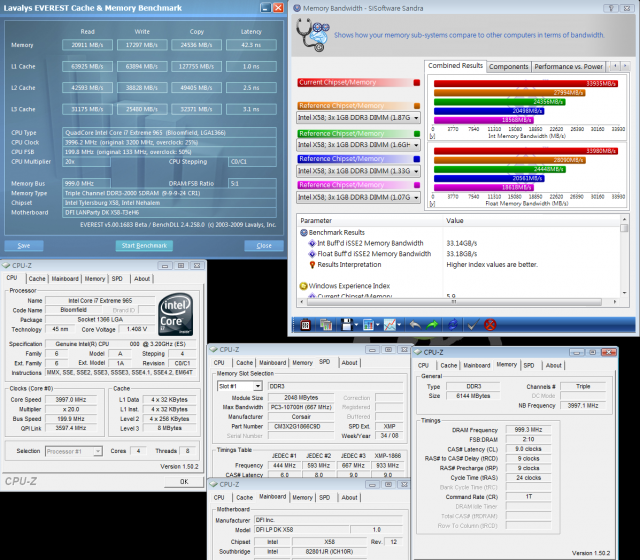This screenshot has width=640, height=560.
Task: Click the floppy disk save icon in Sandra
Action: (347, 325)
